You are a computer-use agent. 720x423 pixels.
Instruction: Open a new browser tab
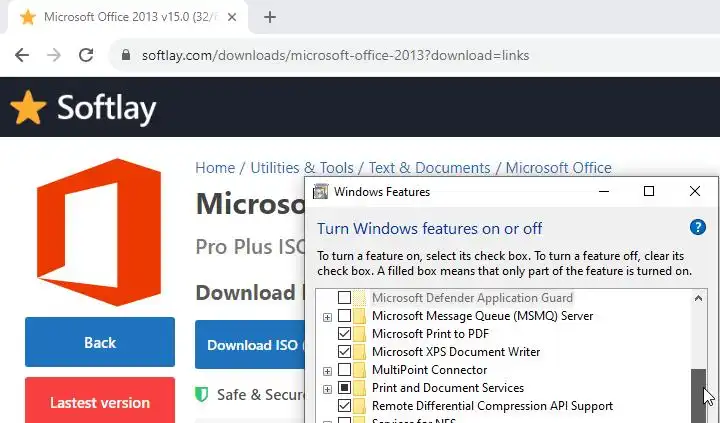point(270,17)
